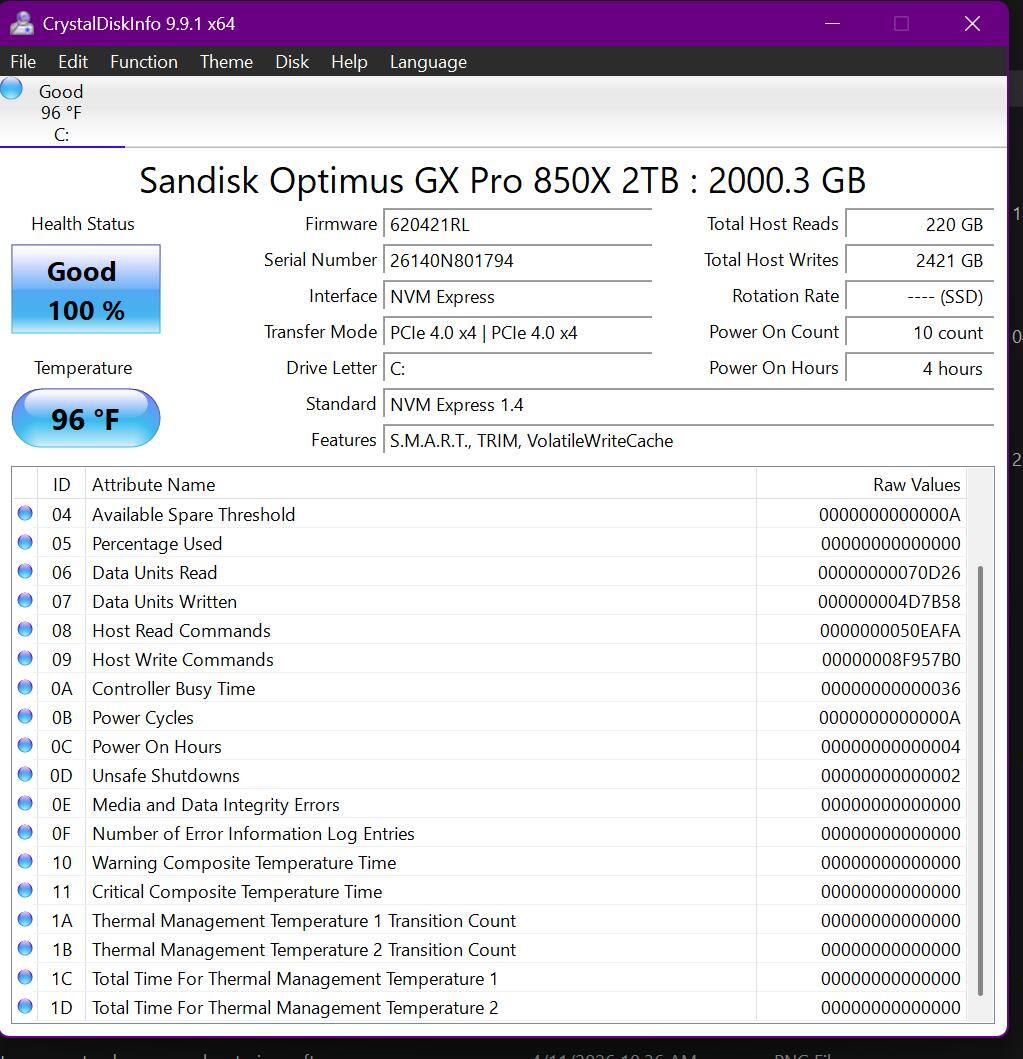This screenshot has height=1059, width=1023.
Task: Select the Host Read Commands attribute name
Action: (x=181, y=631)
